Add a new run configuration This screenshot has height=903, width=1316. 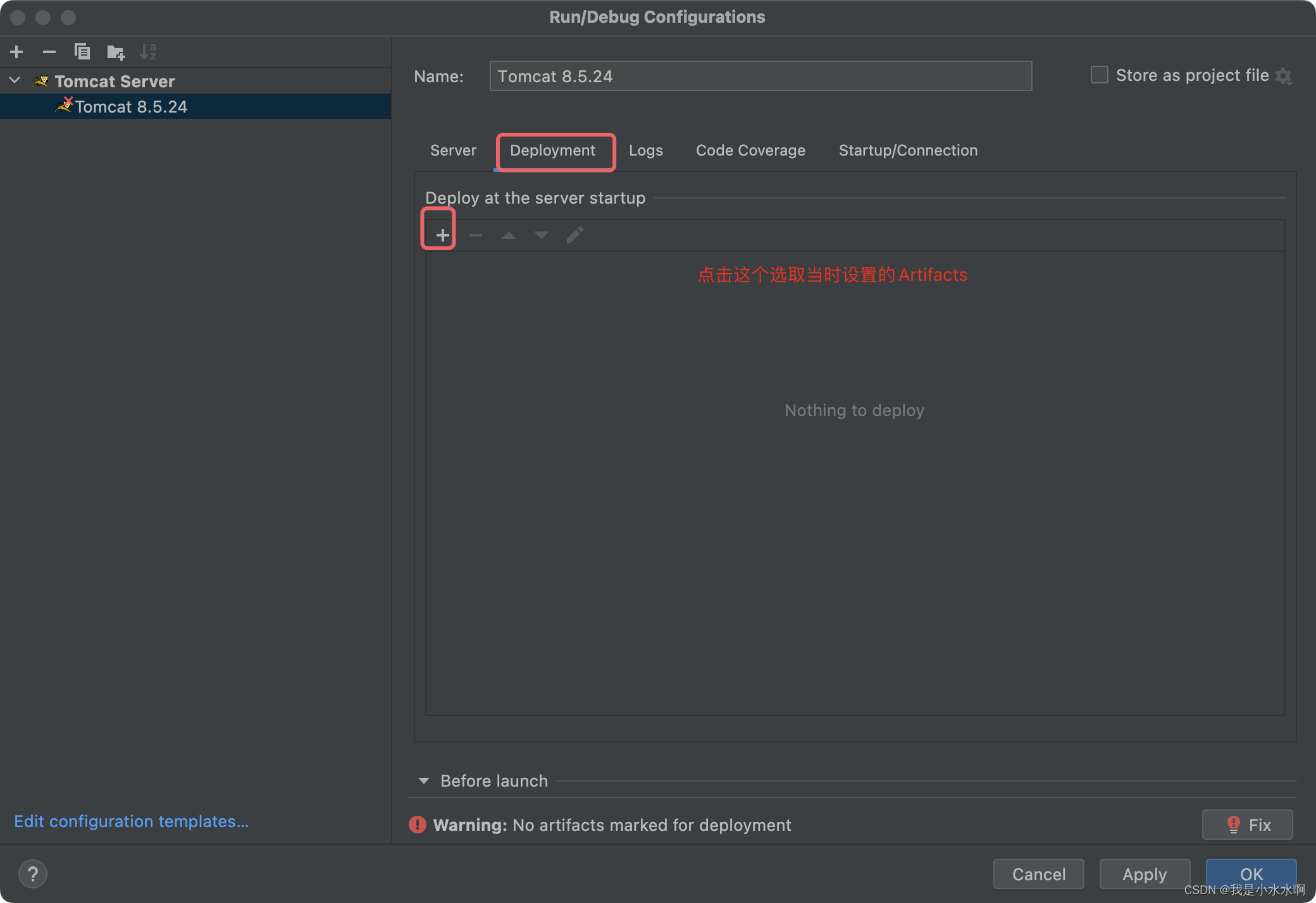click(x=17, y=52)
